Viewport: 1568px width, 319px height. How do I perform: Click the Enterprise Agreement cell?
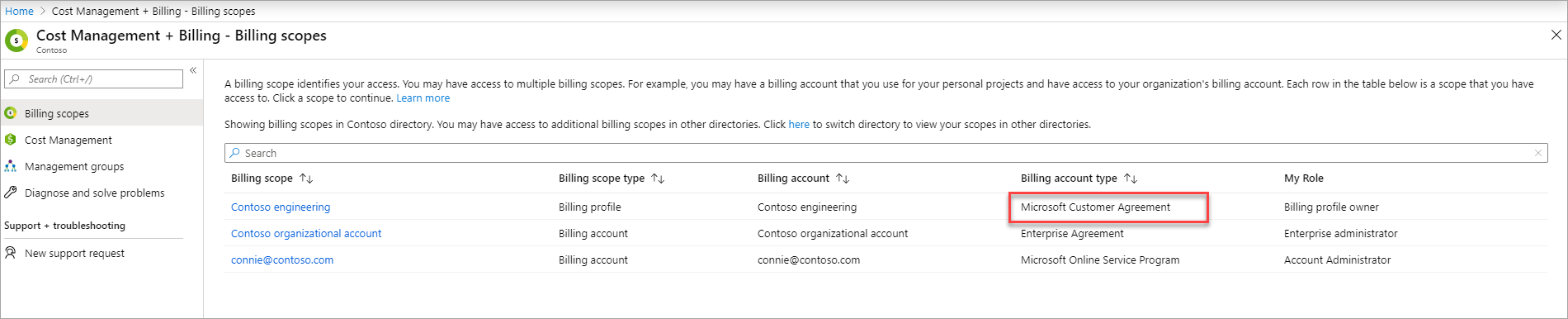click(x=1072, y=233)
